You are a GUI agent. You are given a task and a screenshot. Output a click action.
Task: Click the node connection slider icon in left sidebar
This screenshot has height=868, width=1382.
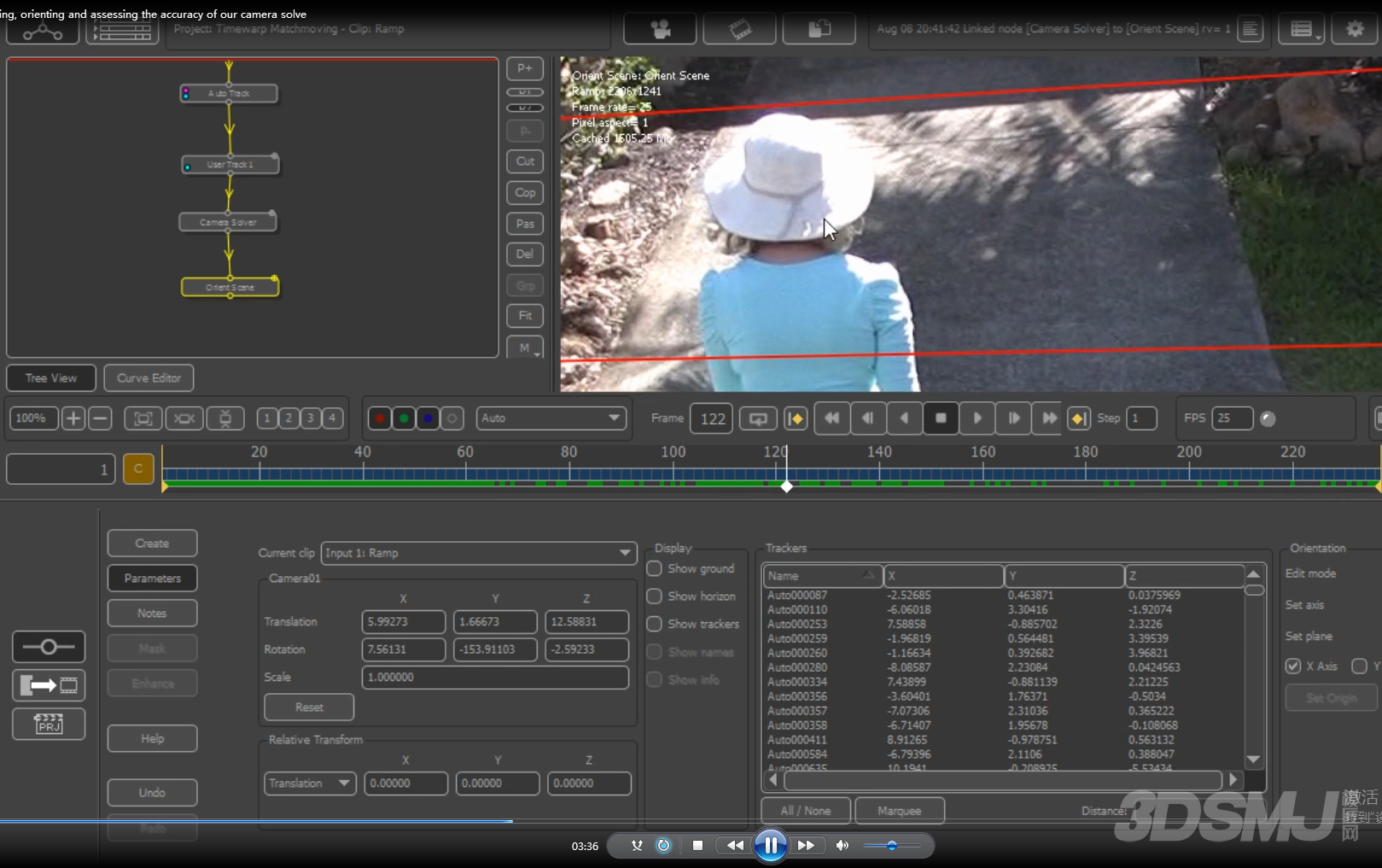[x=49, y=647]
